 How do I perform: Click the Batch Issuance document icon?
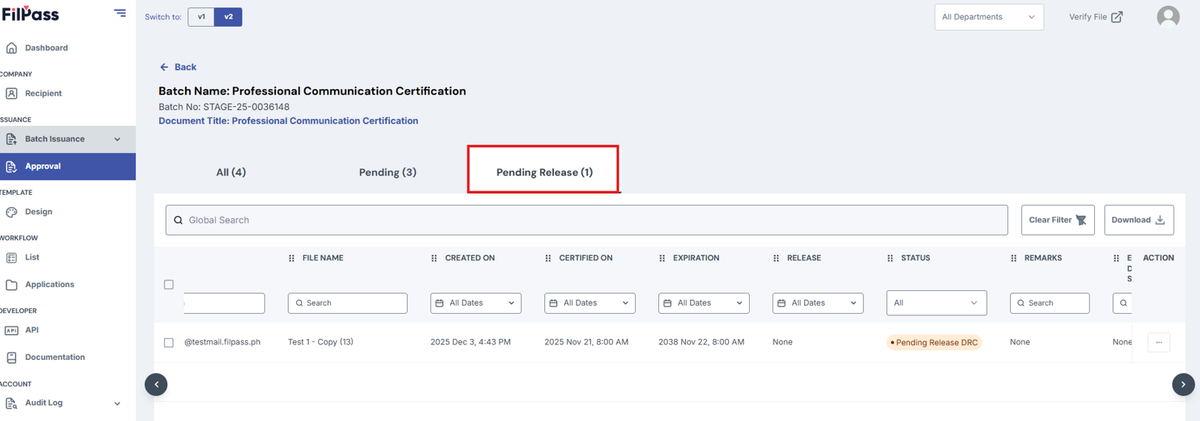pyautogui.click(x=11, y=139)
